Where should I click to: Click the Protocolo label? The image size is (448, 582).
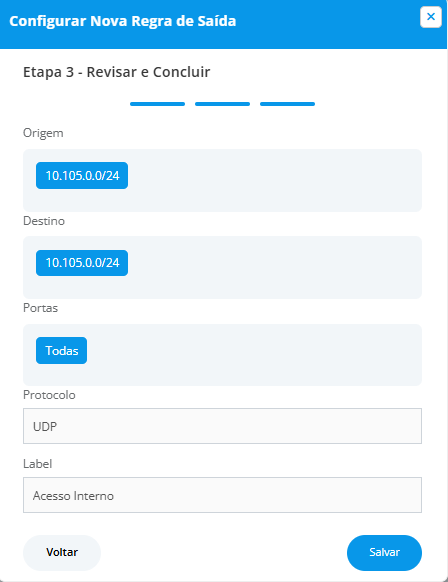pyautogui.click(x=49, y=395)
